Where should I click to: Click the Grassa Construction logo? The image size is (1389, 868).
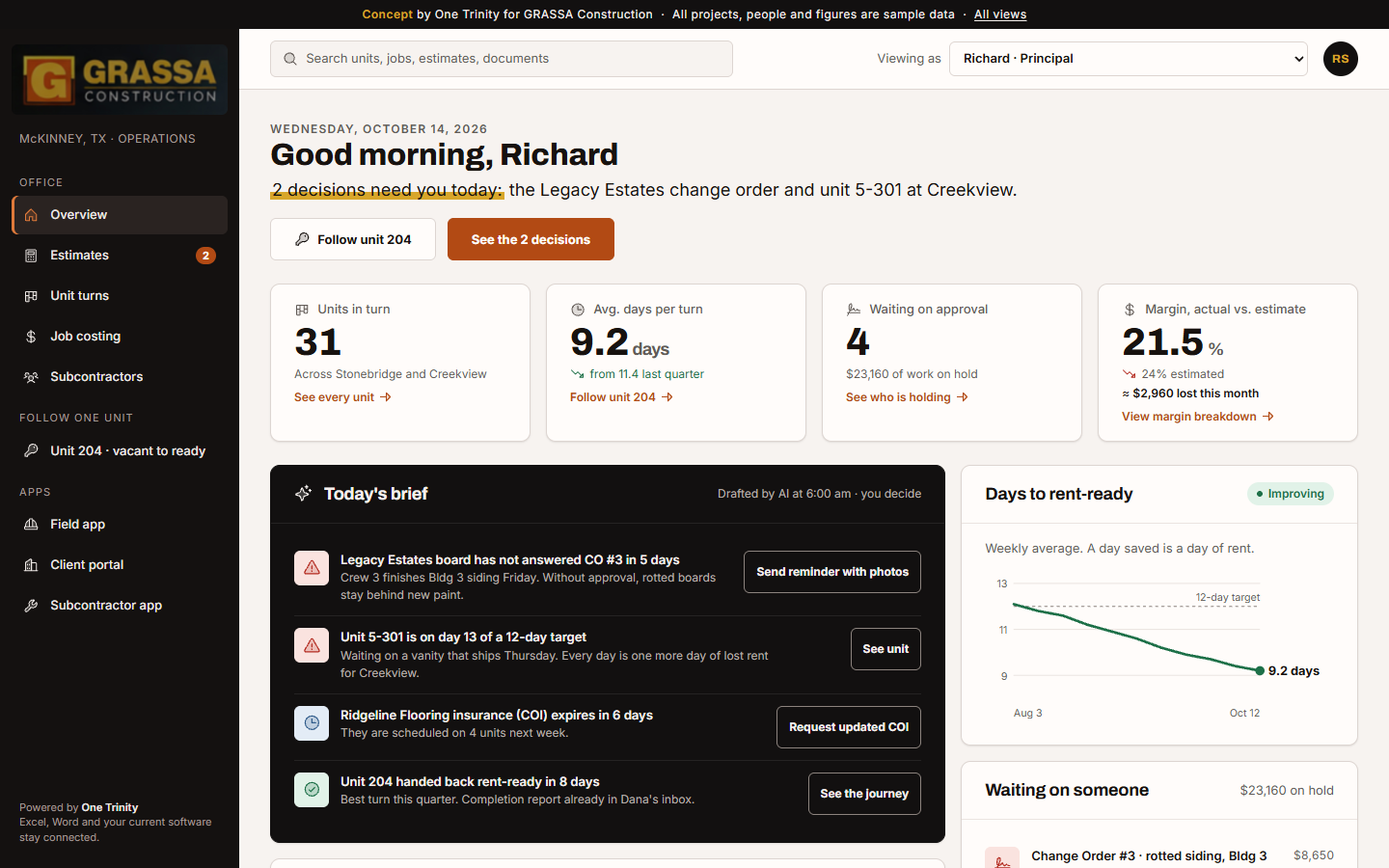point(120,80)
